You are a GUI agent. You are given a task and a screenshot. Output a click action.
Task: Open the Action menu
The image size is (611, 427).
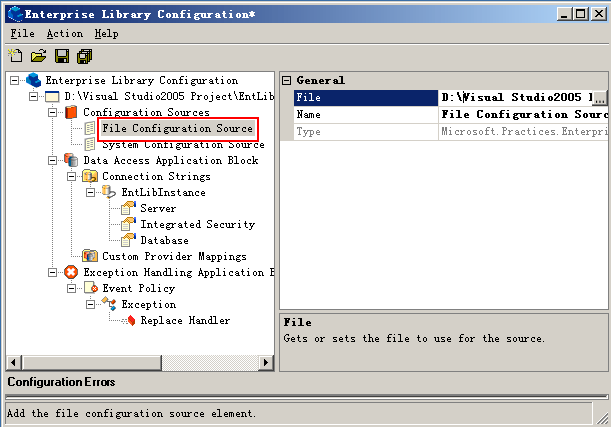pyautogui.click(x=65, y=33)
